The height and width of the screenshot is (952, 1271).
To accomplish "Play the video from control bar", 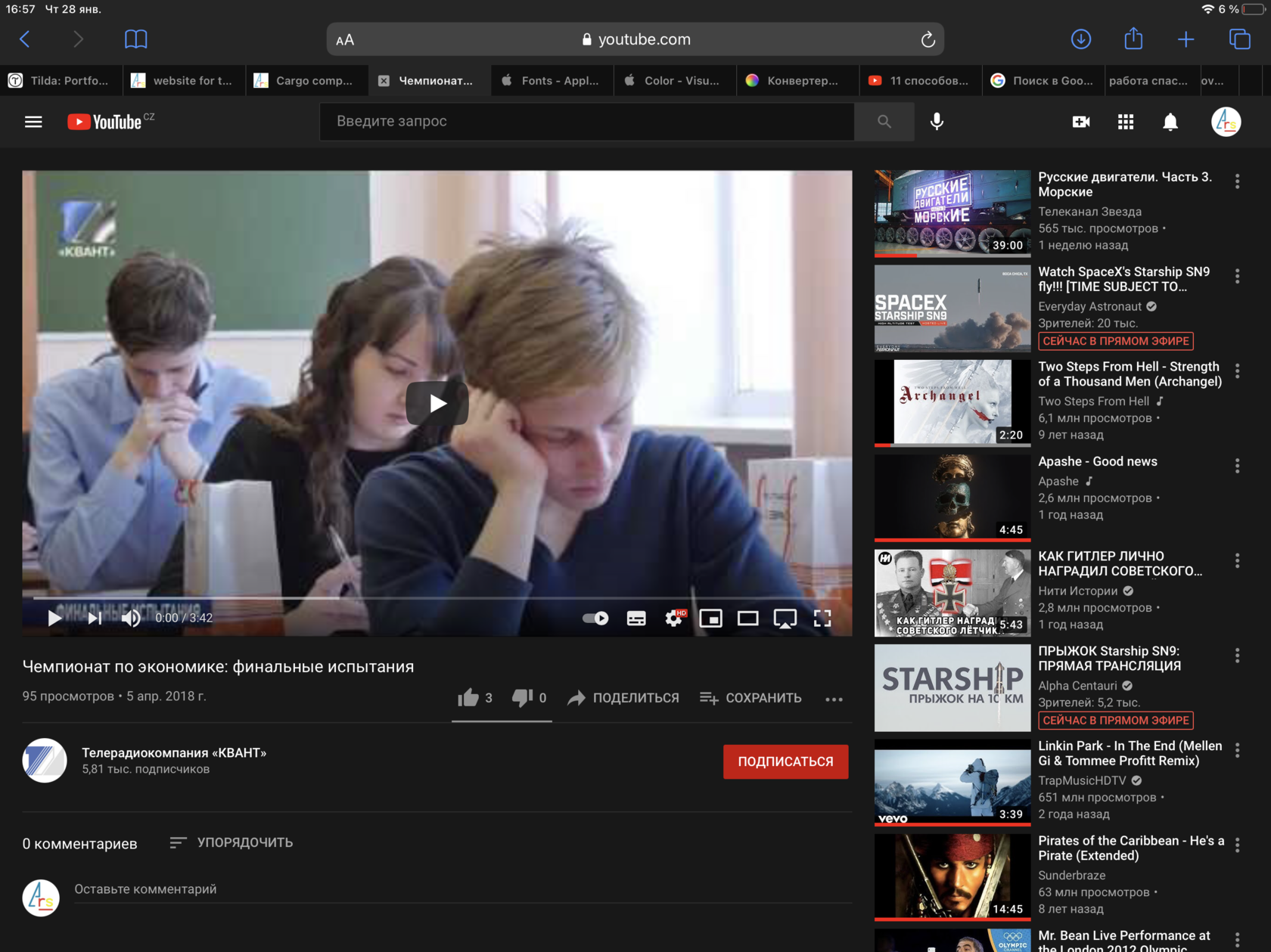I will point(54,619).
